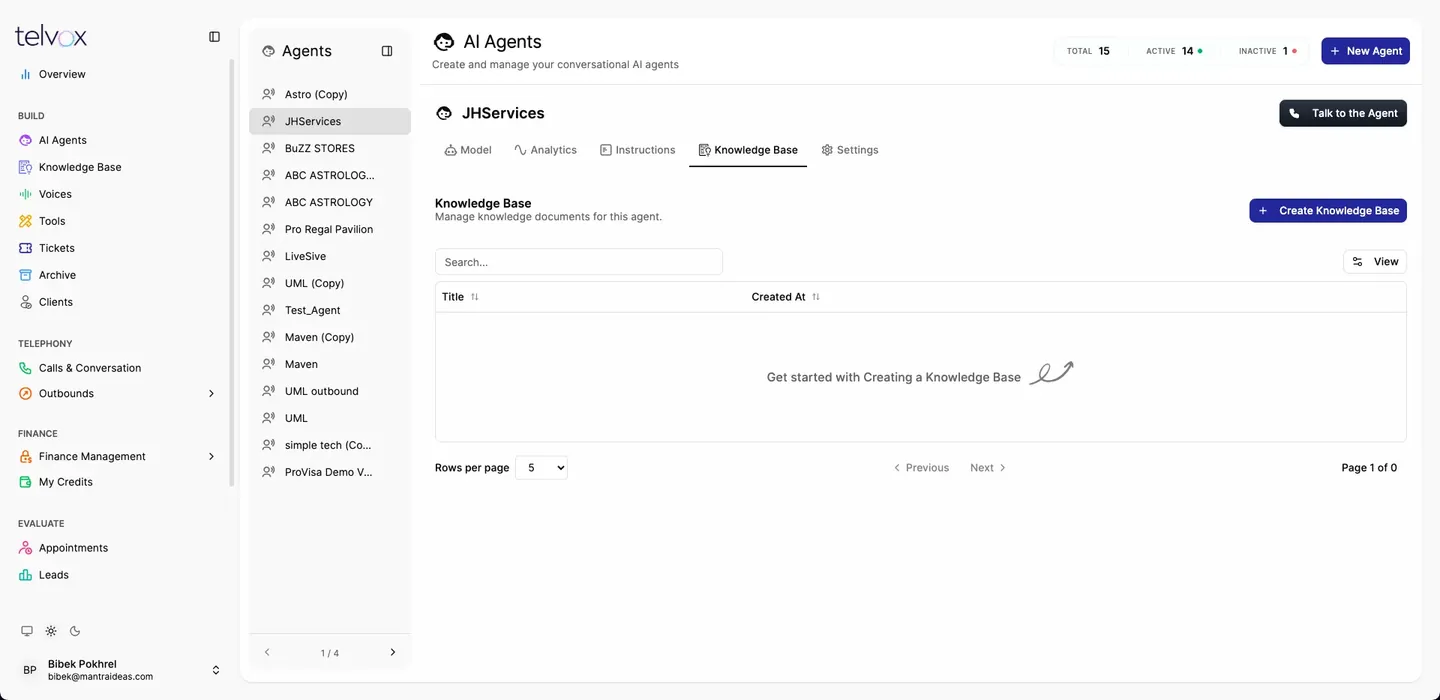Switch to dark theme moon icon
The image size is (1440, 700).
pos(75,631)
